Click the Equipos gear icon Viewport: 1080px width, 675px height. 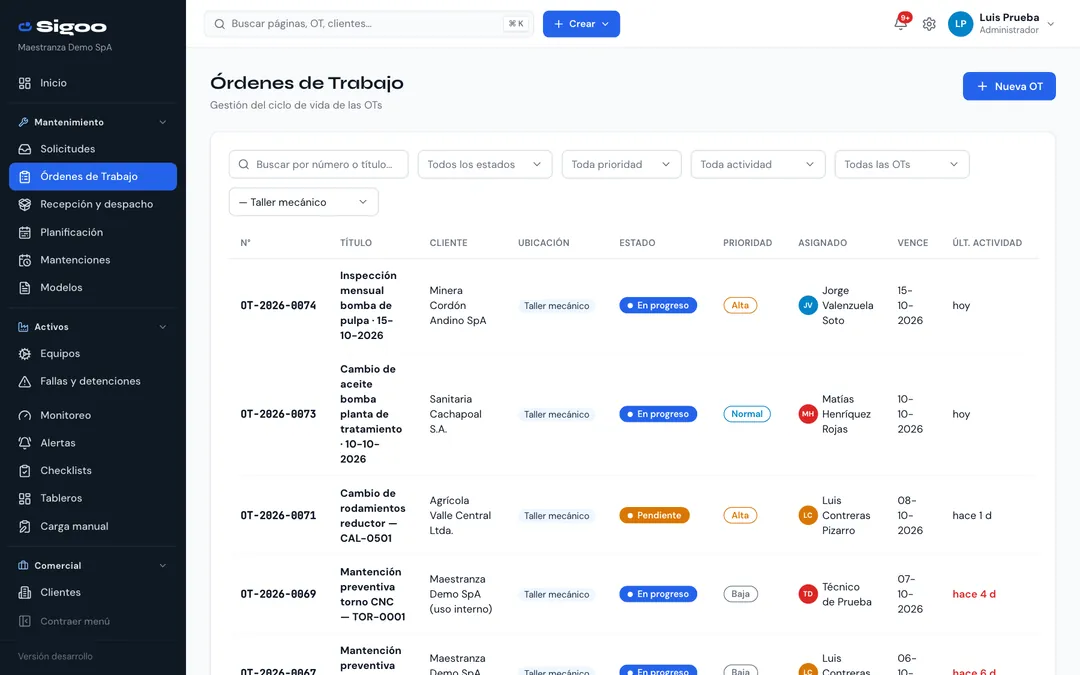25,354
